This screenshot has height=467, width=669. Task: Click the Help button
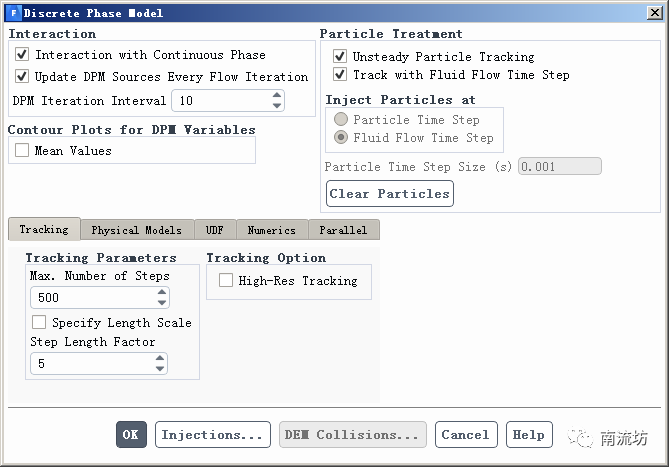528,435
